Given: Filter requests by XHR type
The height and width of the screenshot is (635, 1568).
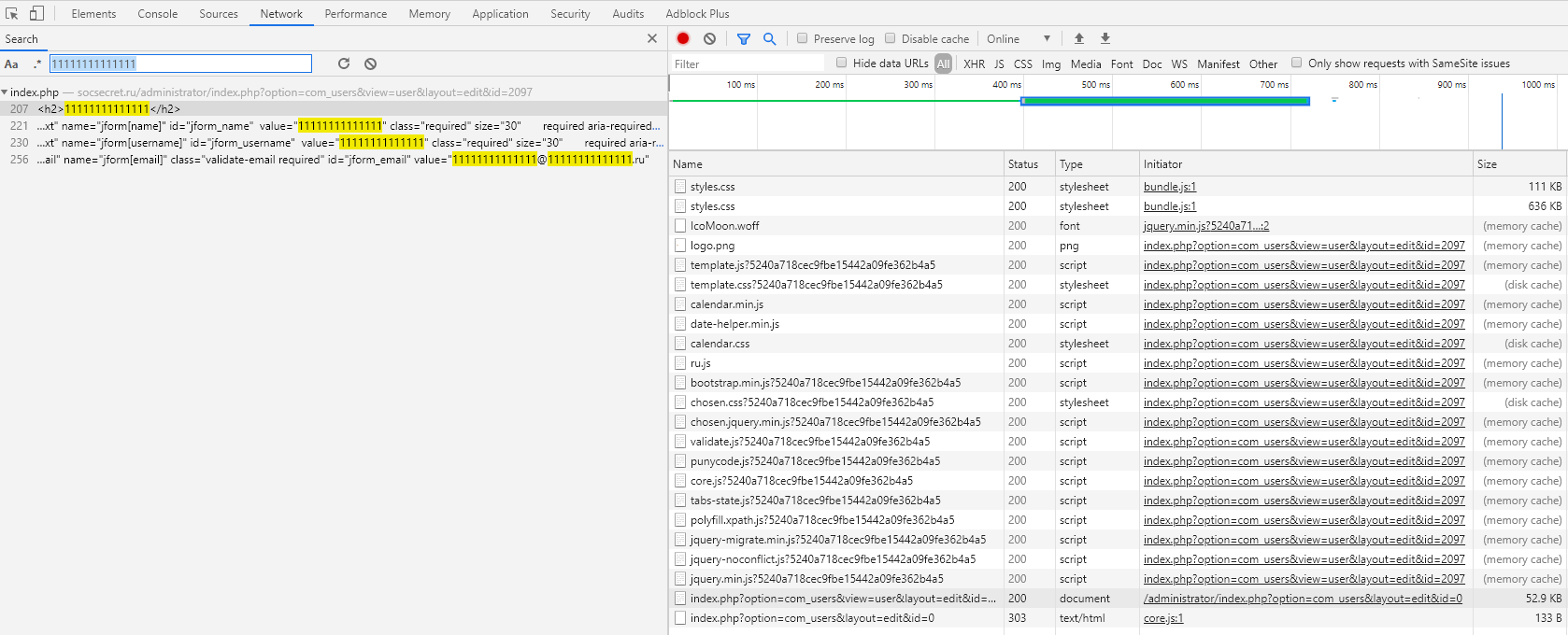Looking at the screenshot, I should (x=974, y=63).
